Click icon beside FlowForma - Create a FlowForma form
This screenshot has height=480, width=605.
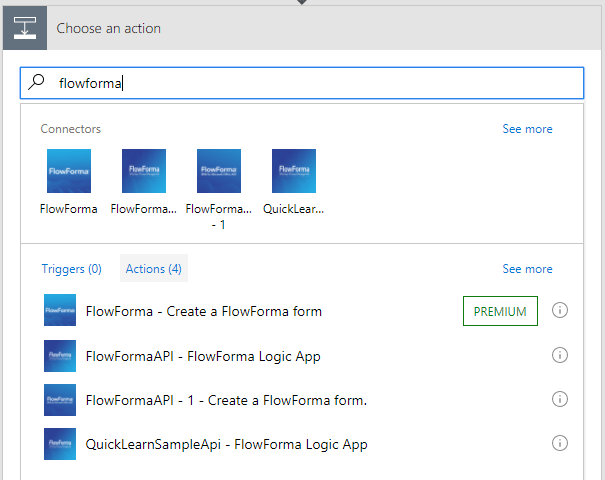tap(60, 310)
